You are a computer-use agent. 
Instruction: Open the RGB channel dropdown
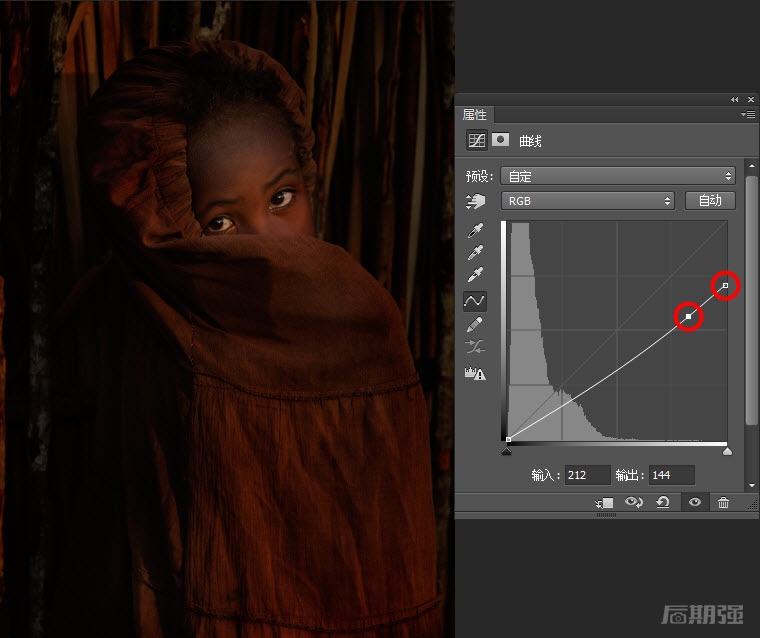tap(587, 201)
